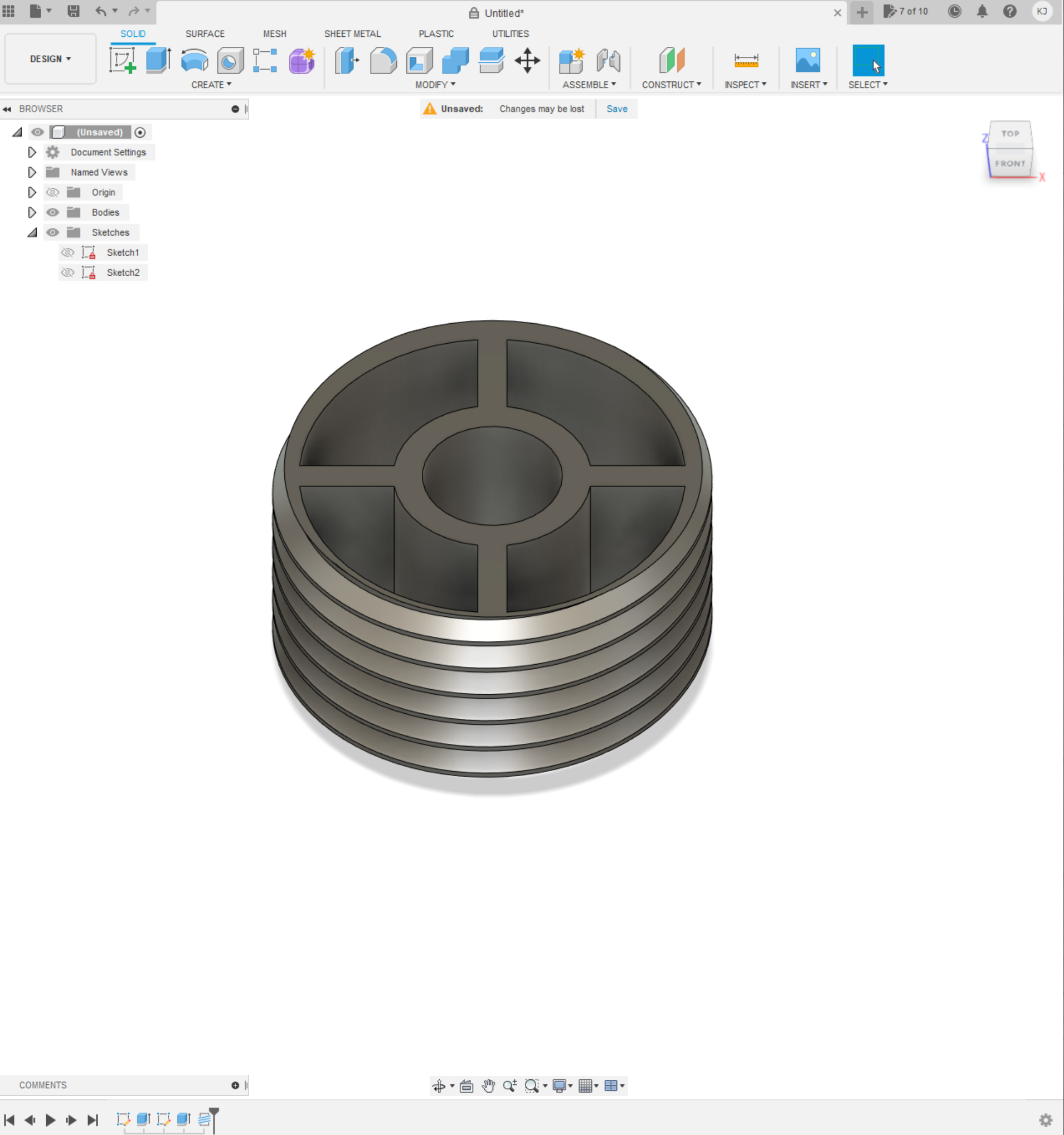Open the CREATE dropdown menu
This screenshot has height=1135, width=1064.
pos(211,85)
